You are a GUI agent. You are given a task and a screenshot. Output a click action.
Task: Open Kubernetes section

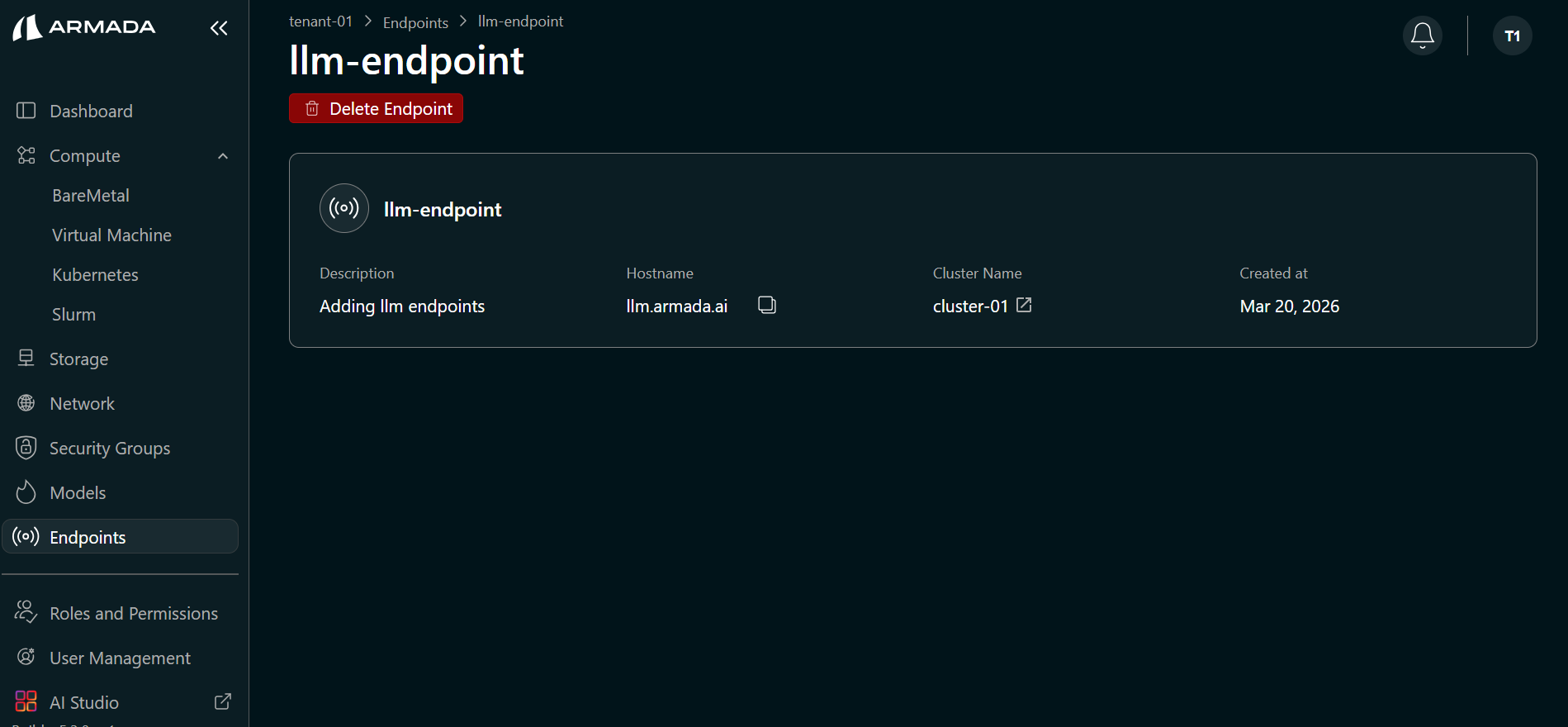[95, 275]
